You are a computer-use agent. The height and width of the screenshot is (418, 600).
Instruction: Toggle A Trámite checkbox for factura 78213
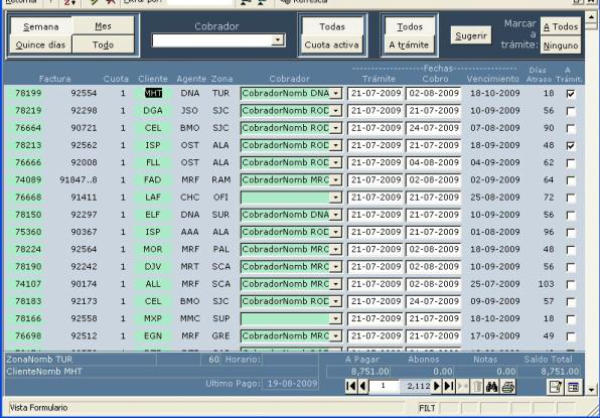click(x=571, y=145)
